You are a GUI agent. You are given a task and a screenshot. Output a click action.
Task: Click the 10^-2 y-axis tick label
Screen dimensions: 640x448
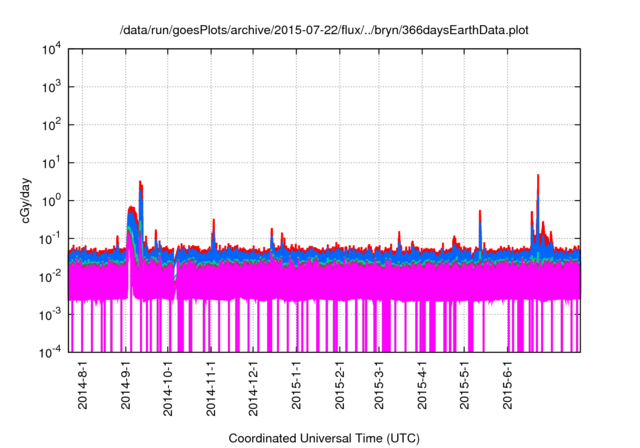(x=52, y=276)
